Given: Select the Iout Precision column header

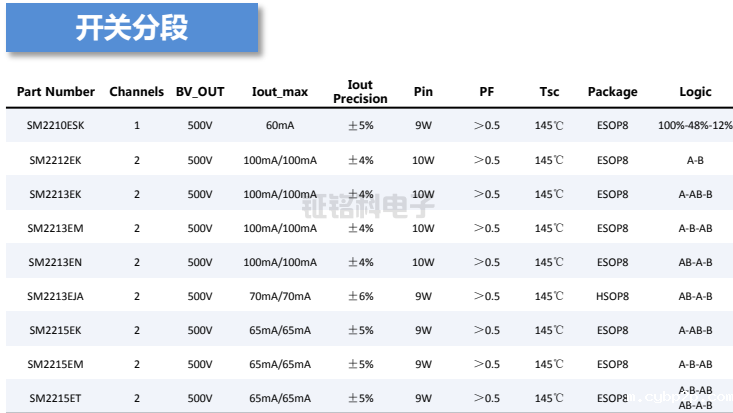Looking at the screenshot, I should click(360, 92).
